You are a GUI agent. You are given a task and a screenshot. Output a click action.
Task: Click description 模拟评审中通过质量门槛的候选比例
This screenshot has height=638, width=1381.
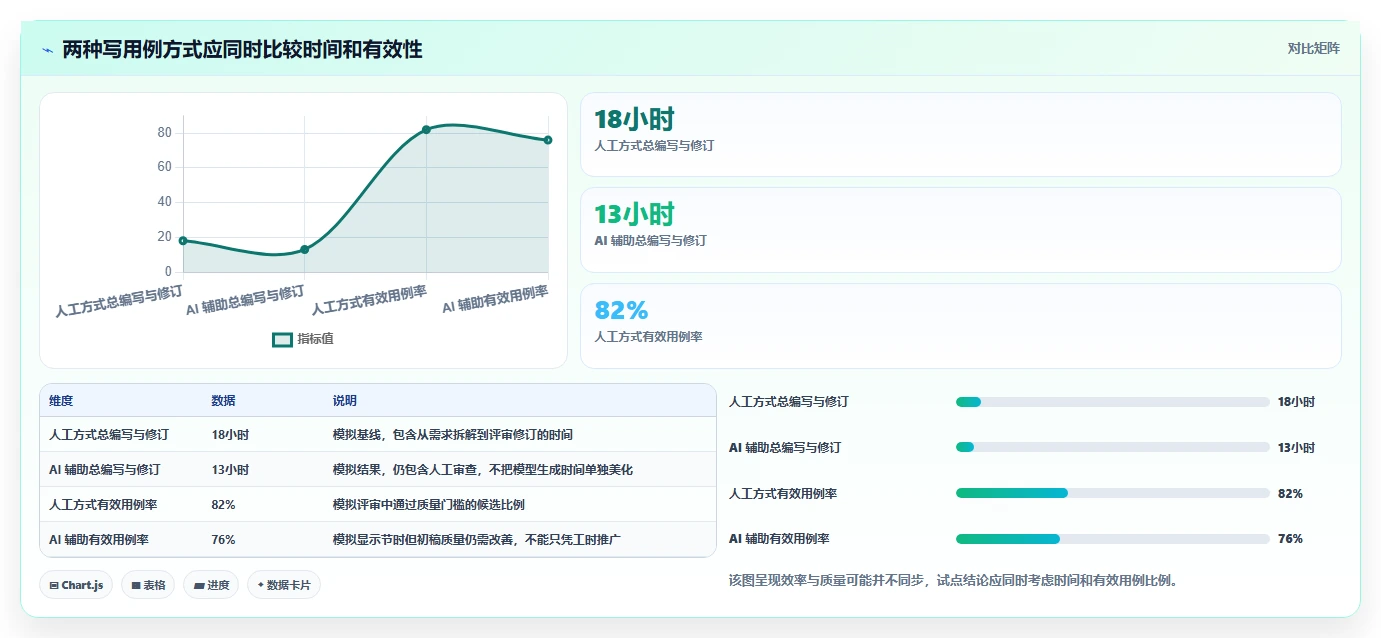[429, 505]
